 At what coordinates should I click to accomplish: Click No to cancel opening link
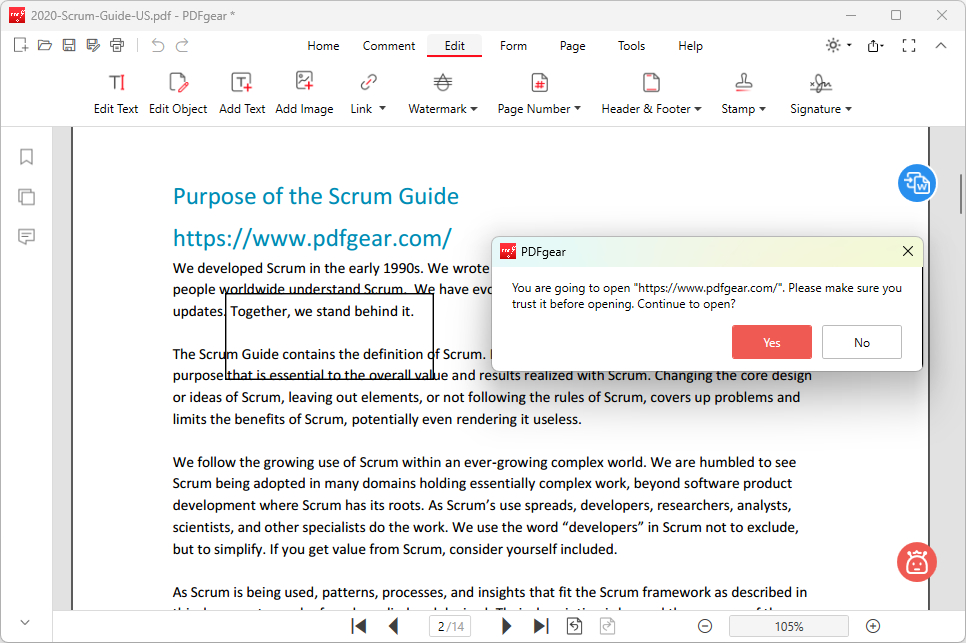pyautogui.click(x=861, y=342)
